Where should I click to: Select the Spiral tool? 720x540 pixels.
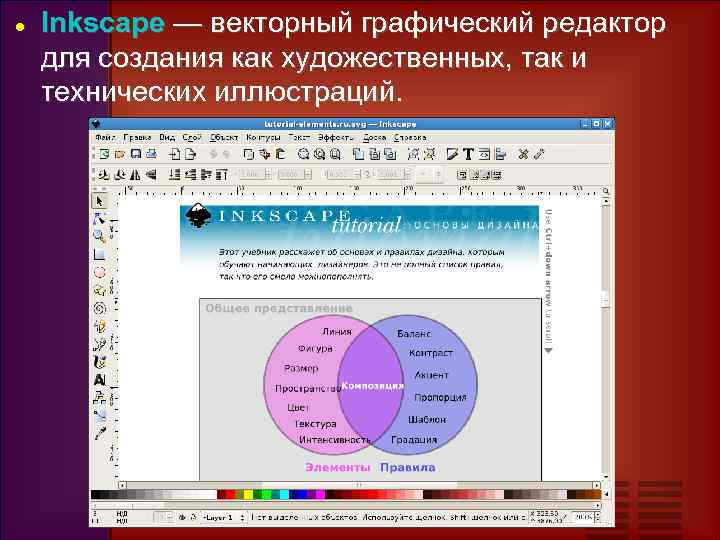coord(99,308)
